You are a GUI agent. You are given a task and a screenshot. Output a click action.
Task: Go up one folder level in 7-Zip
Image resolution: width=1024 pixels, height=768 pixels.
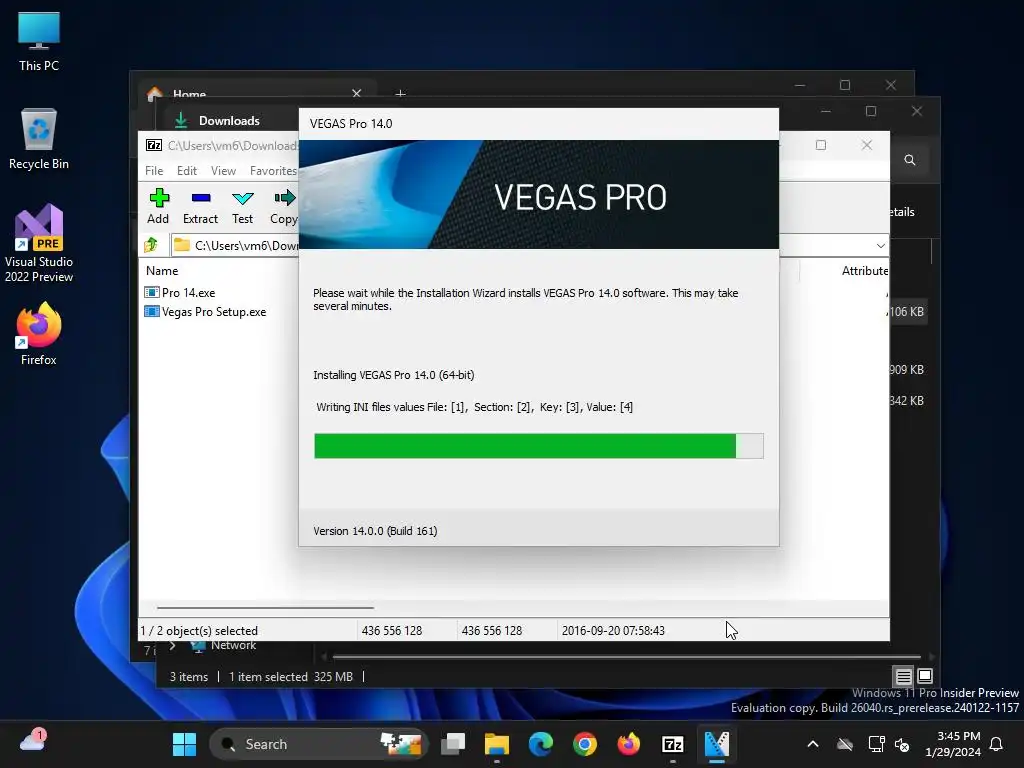coord(152,245)
